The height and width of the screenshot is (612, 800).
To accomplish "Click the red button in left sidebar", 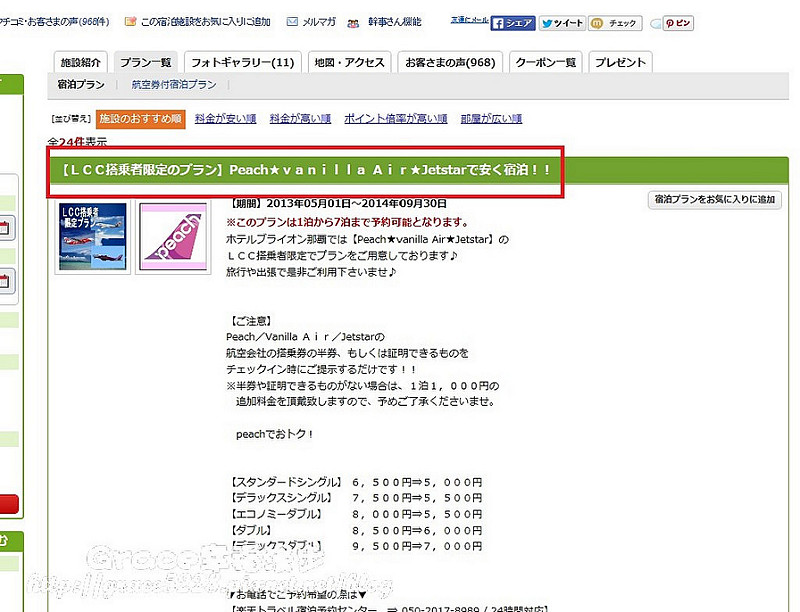I will [9, 504].
